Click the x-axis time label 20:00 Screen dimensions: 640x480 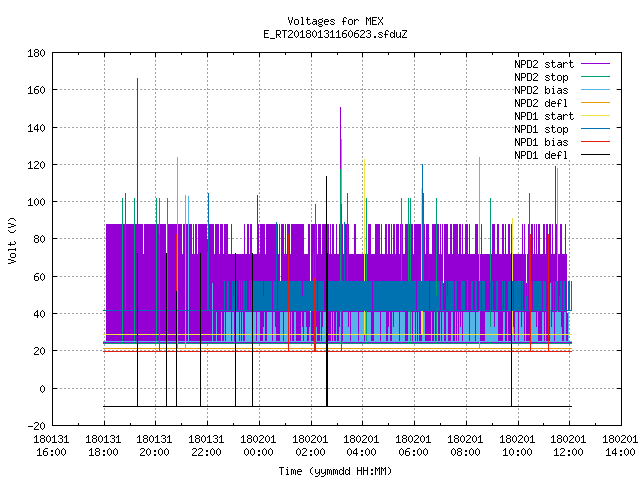[154, 452]
